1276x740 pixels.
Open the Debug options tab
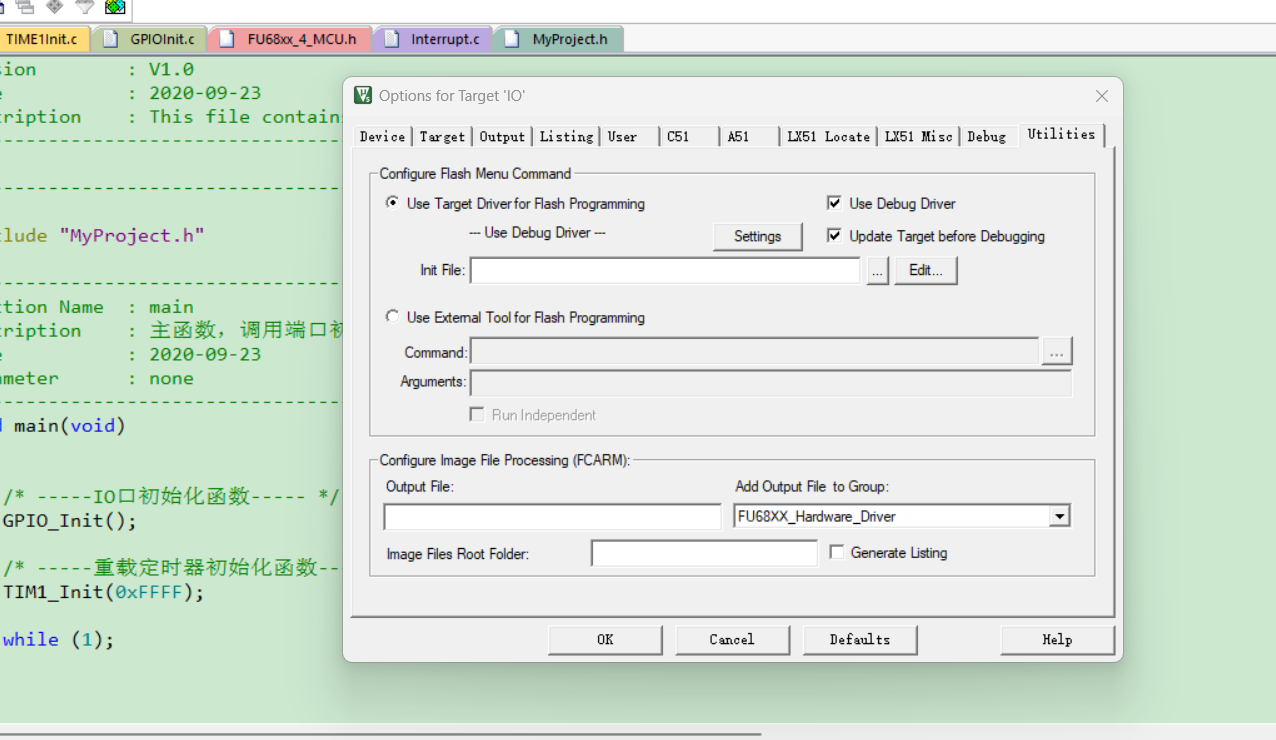coord(986,136)
